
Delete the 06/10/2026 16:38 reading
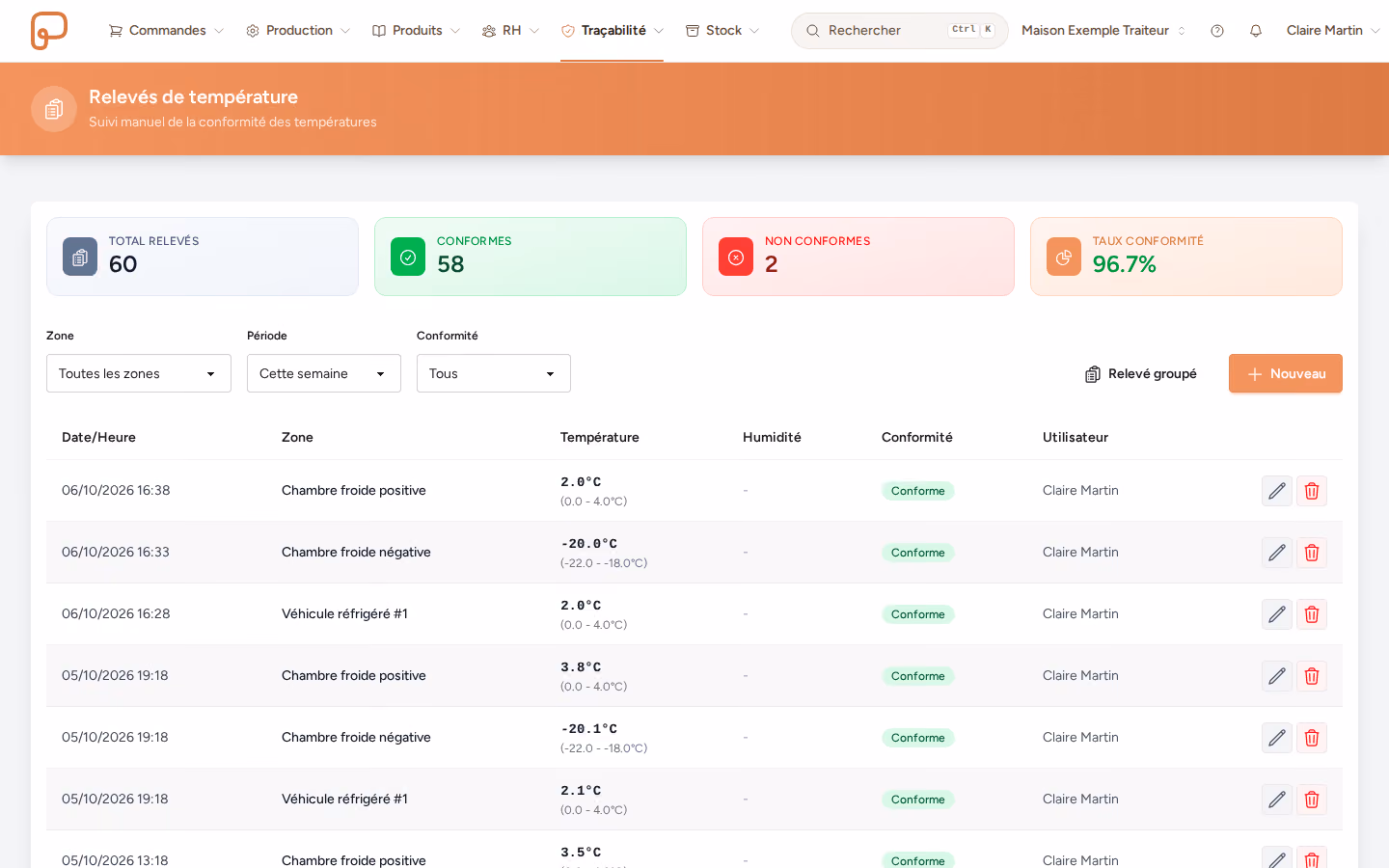click(1312, 491)
